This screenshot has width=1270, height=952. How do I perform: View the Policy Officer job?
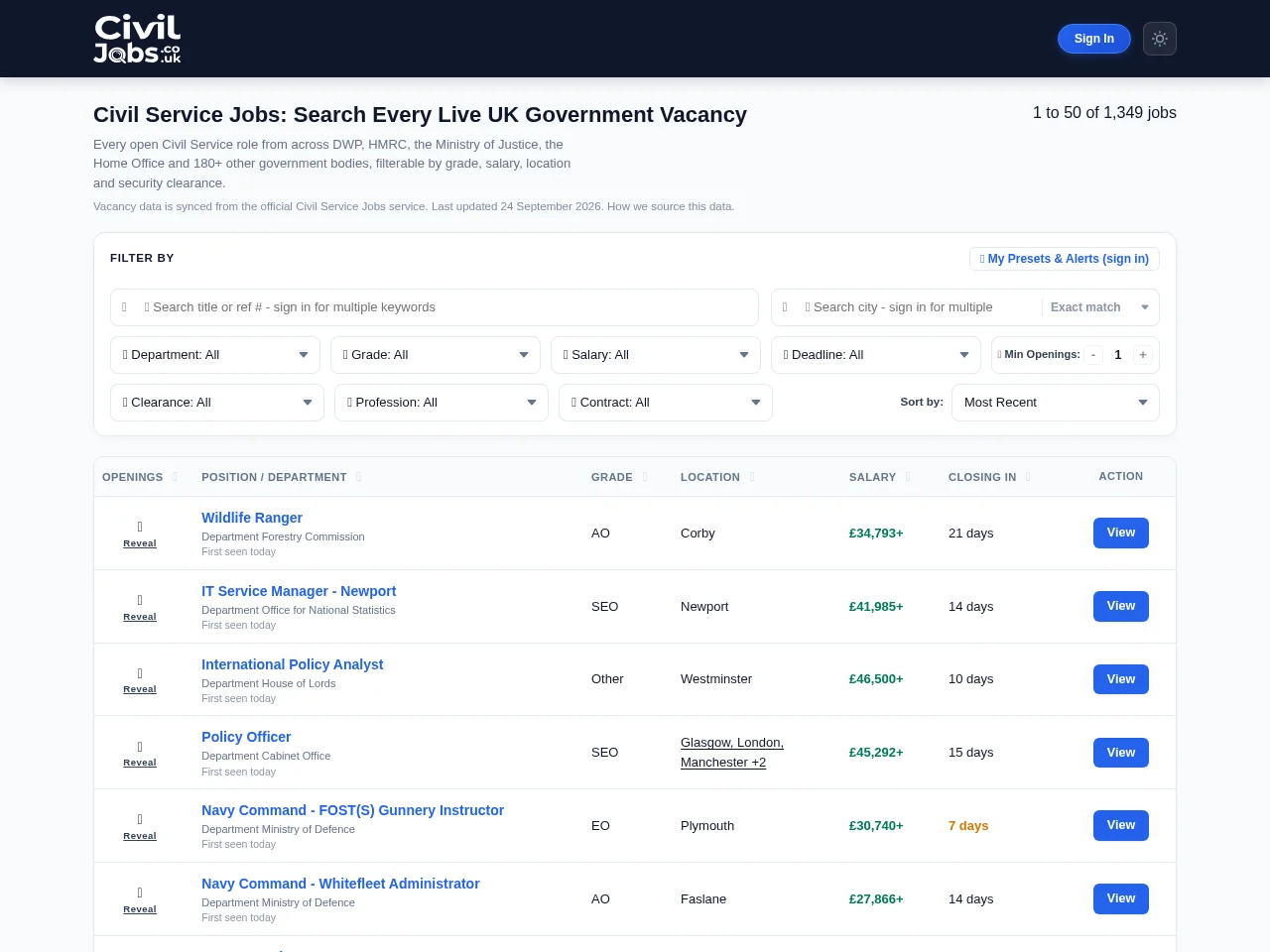tap(1121, 753)
